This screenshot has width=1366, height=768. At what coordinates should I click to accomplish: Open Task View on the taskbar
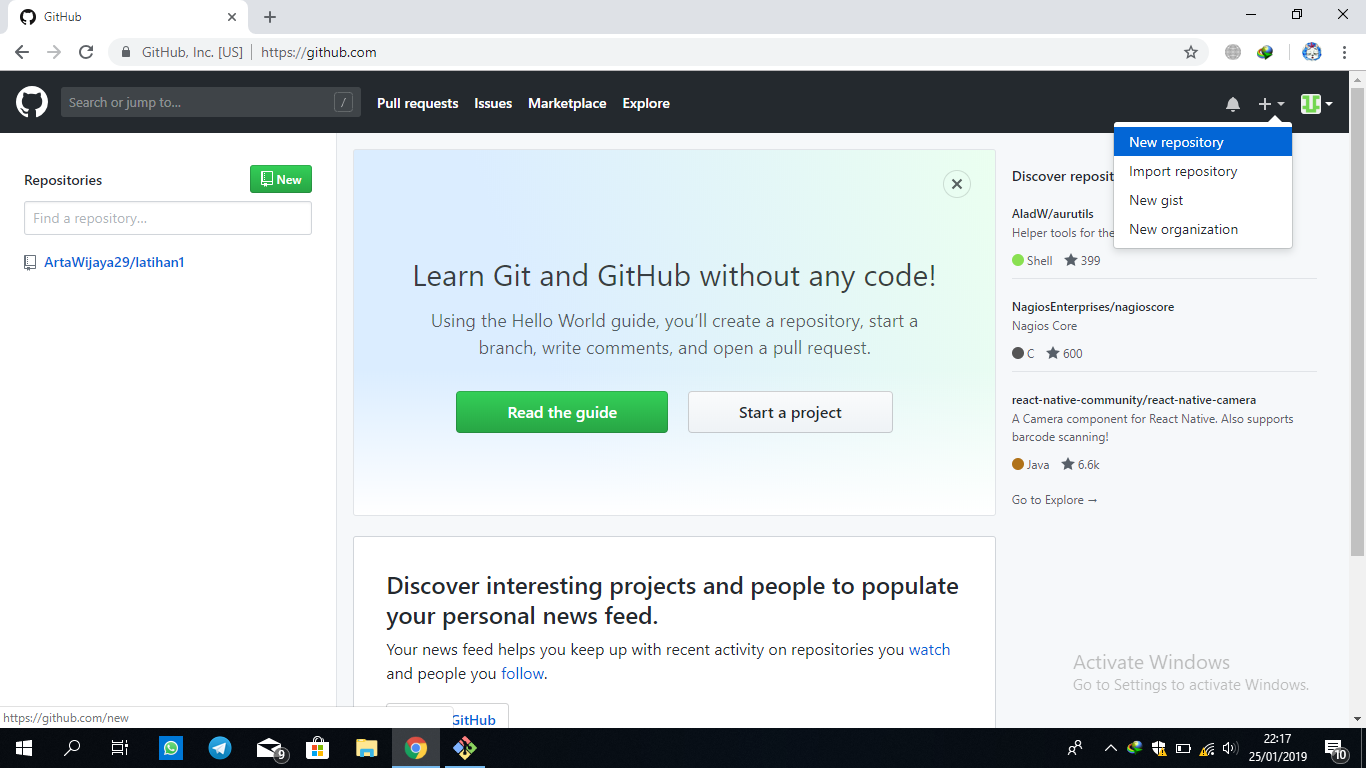120,748
